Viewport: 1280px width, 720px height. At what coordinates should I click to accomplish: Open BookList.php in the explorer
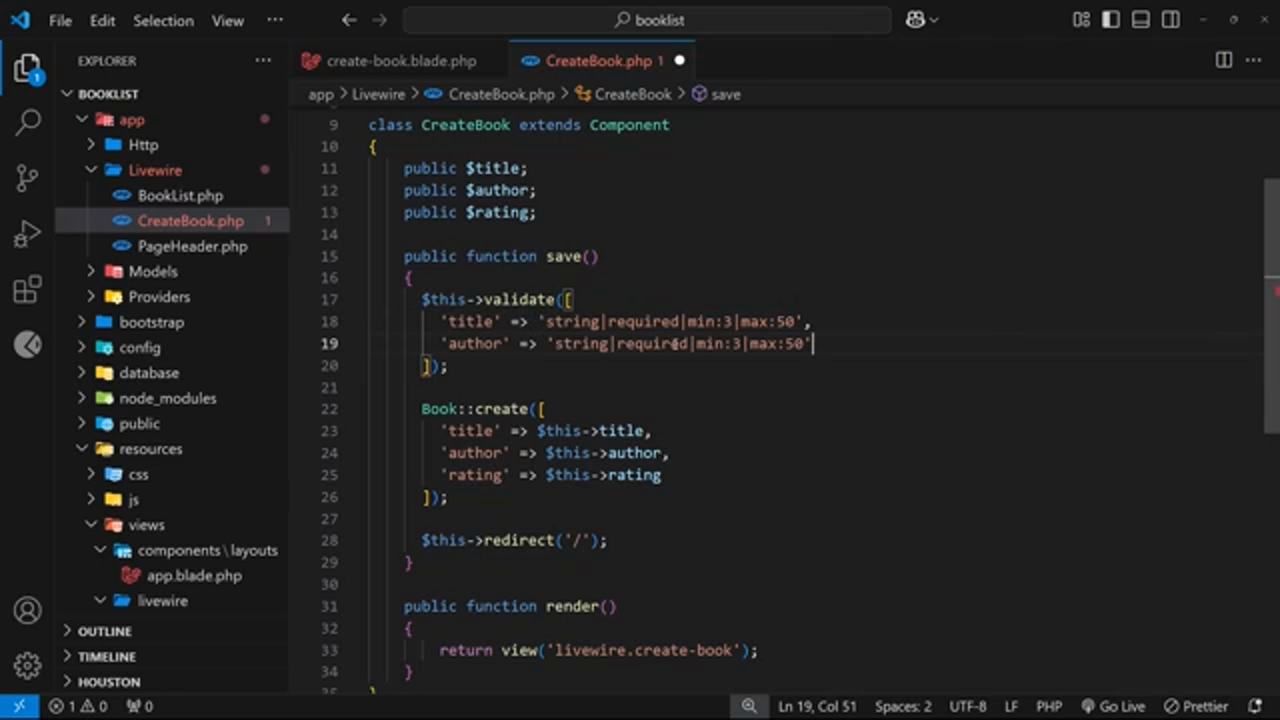click(x=180, y=196)
